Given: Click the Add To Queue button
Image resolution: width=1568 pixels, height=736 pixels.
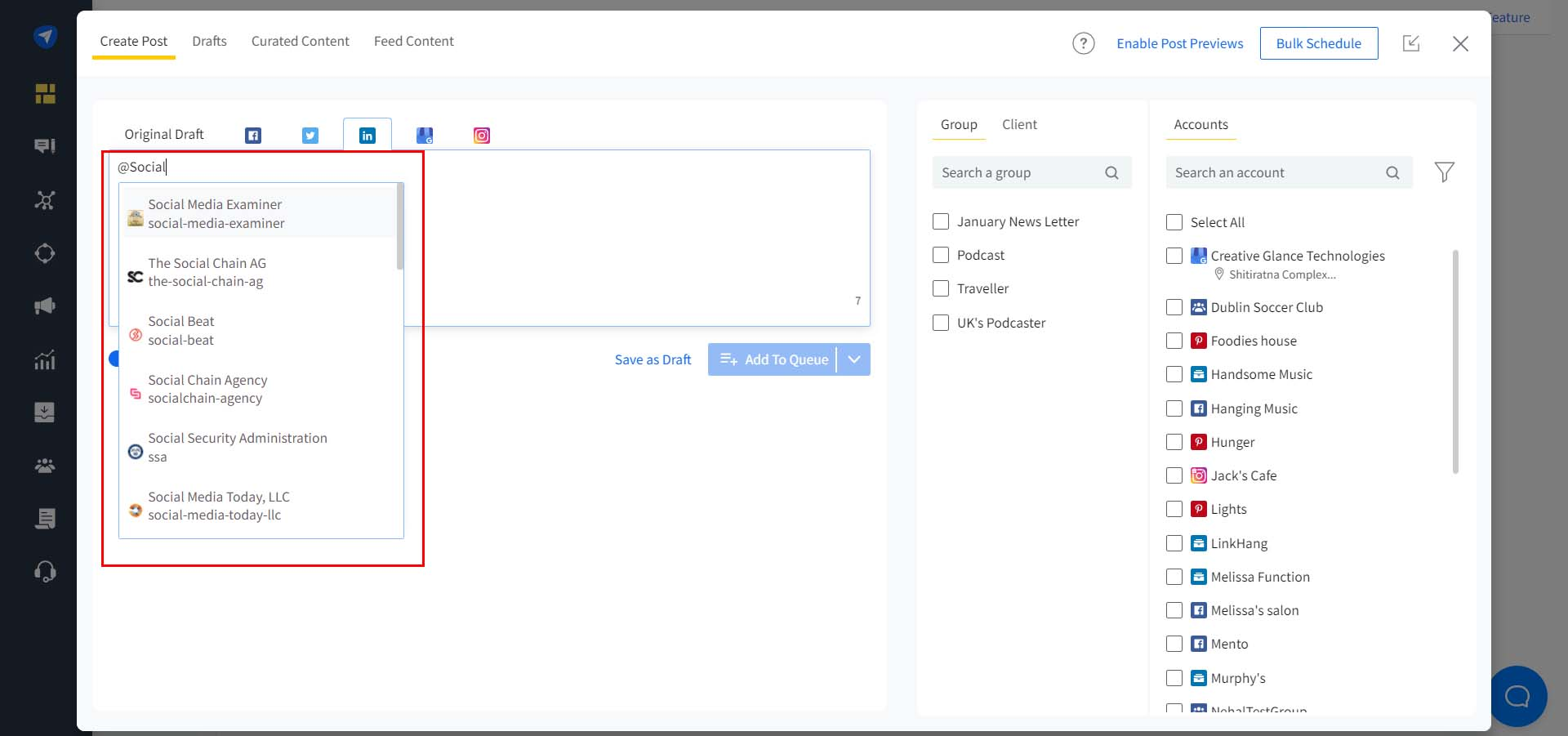Looking at the screenshot, I should click(x=773, y=359).
